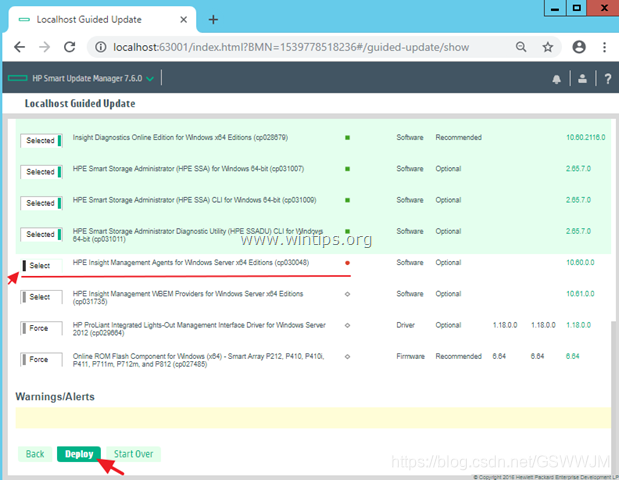
Task: Click the Back button
Action: pyautogui.click(x=35, y=454)
